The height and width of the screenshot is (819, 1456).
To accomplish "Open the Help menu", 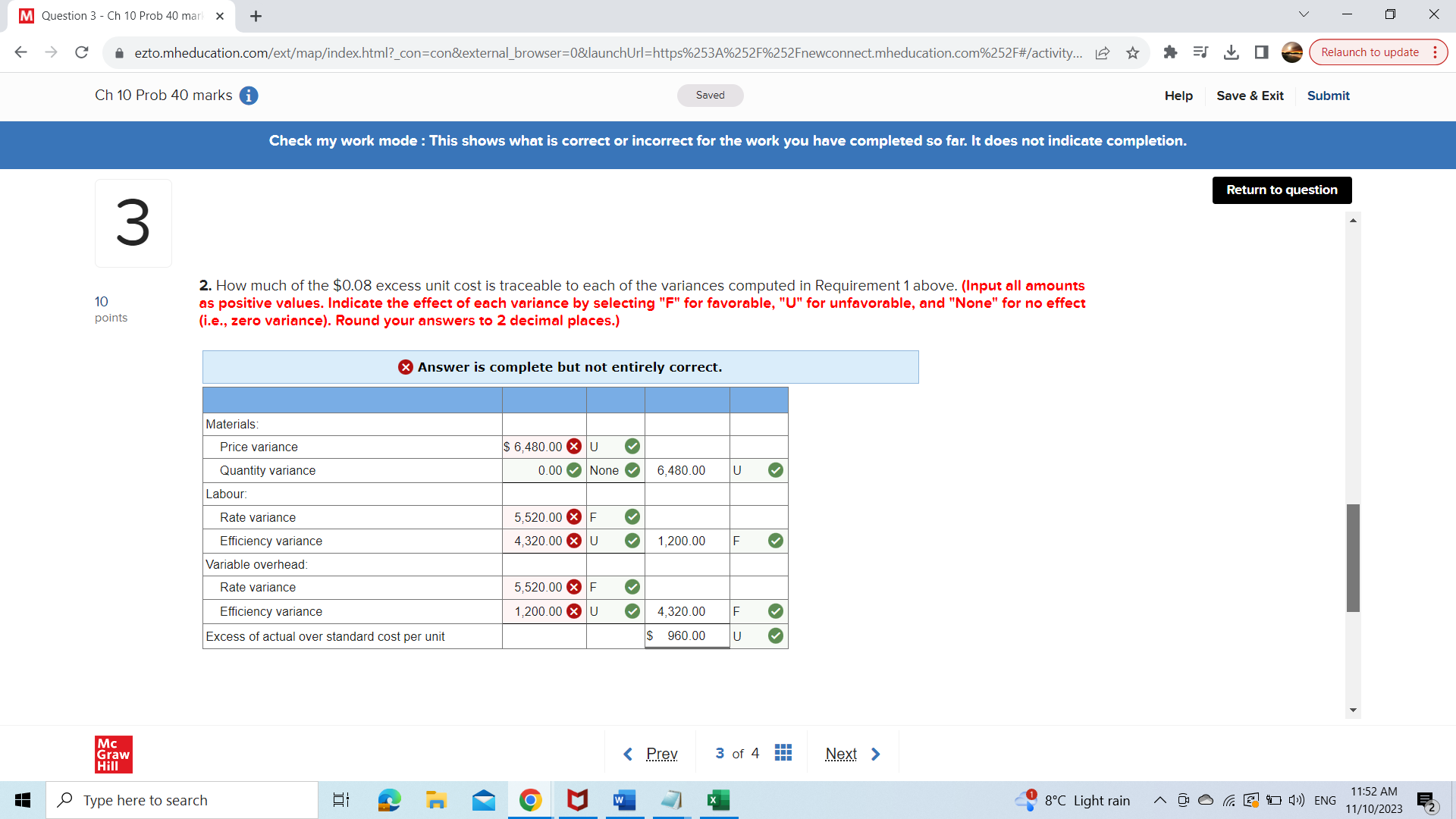I will tap(1178, 96).
